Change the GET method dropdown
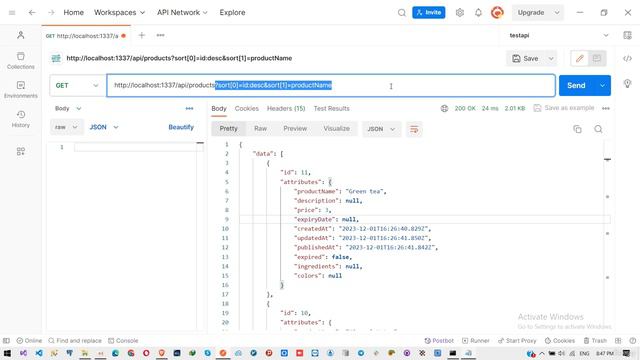The height and width of the screenshot is (360, 640). click(77, 85)
